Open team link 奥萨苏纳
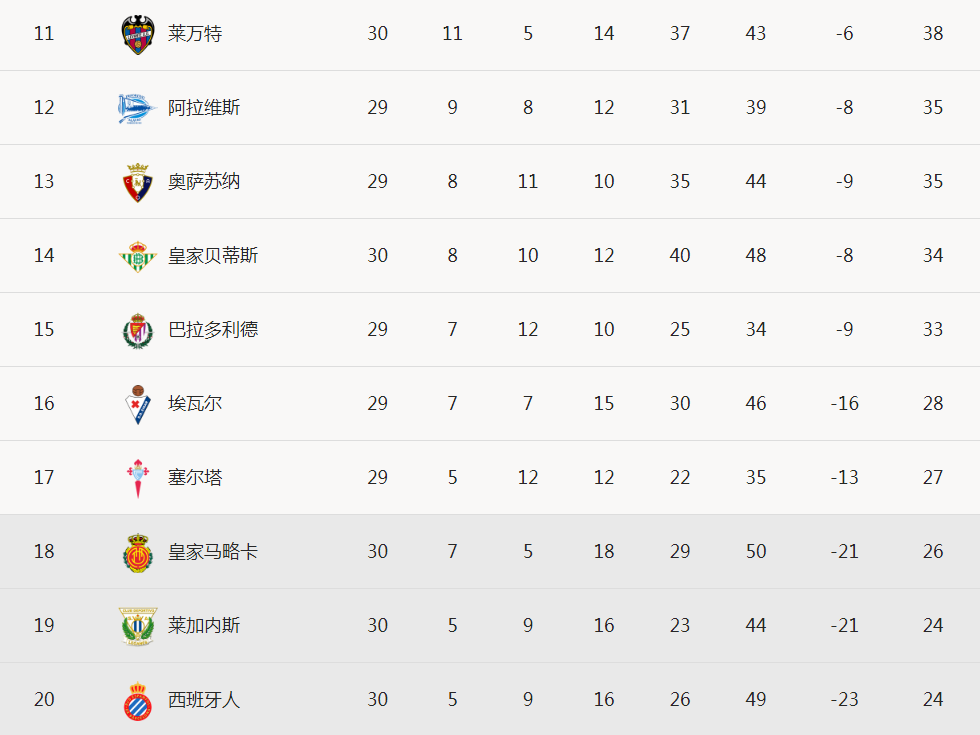Image resolution: width=980 pixels, height=735 pixels. (204, 181)
